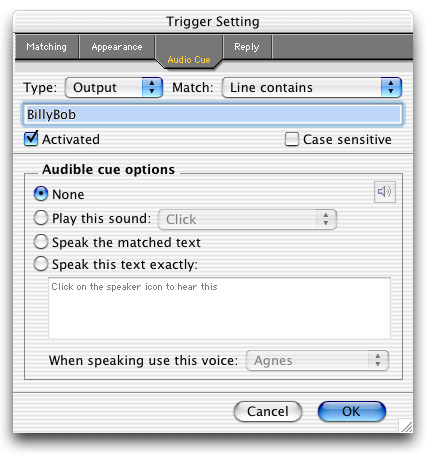Click the BillyBob pattern text field
429x454 pixels.
[x=212, y=114]
